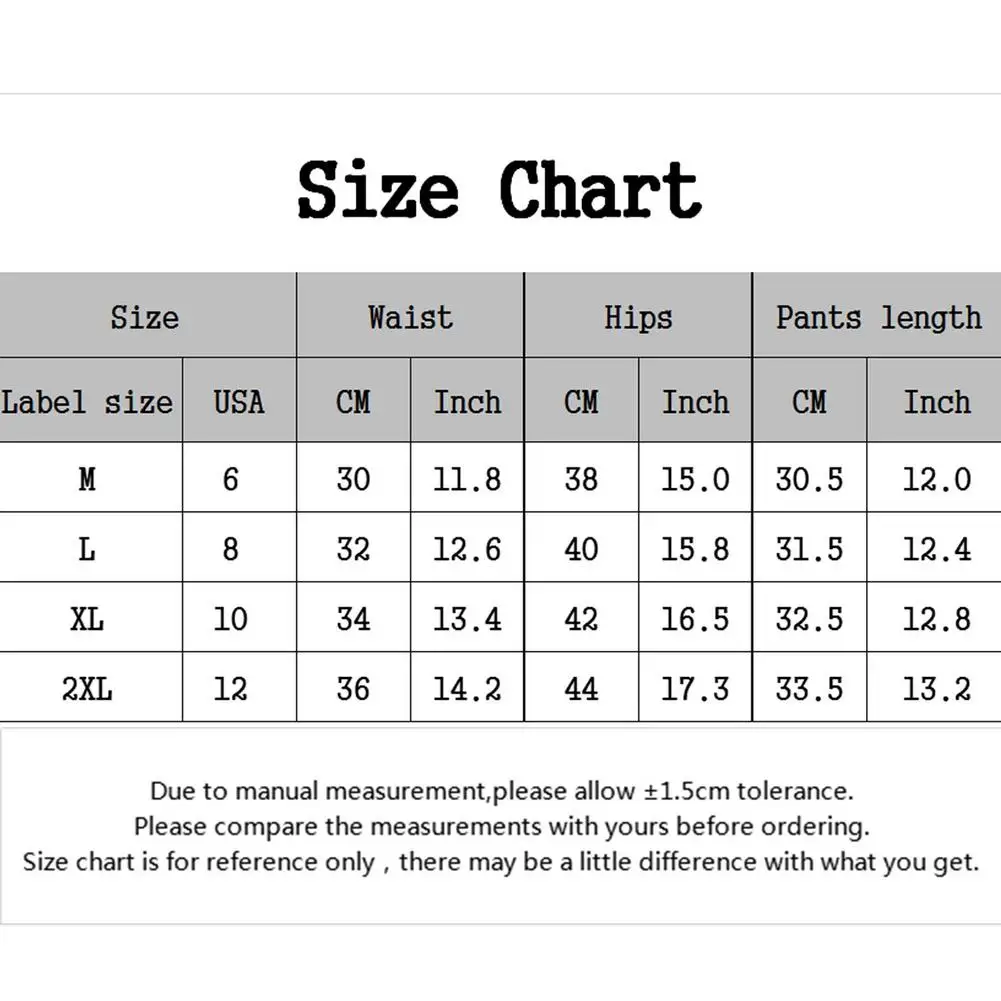Click the CM subheader under Pants length

click(x=809, y=402)
